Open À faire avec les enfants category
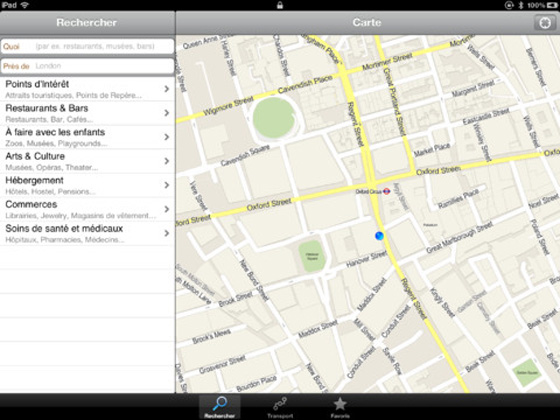The height and width of the screenshot is (420, 560). click(x=88, y=137)
